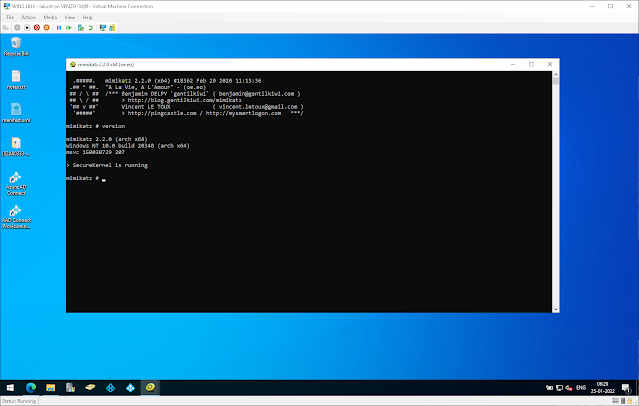Click the "mimikatz 2.2.0 (arch x64)" line
This screenshot has width=639, height=406.
tap(107, 139)
